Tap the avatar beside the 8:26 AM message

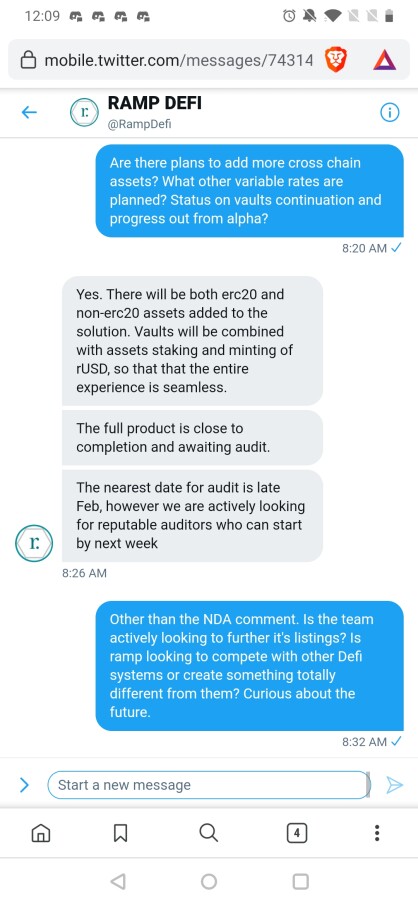(34, 543)
